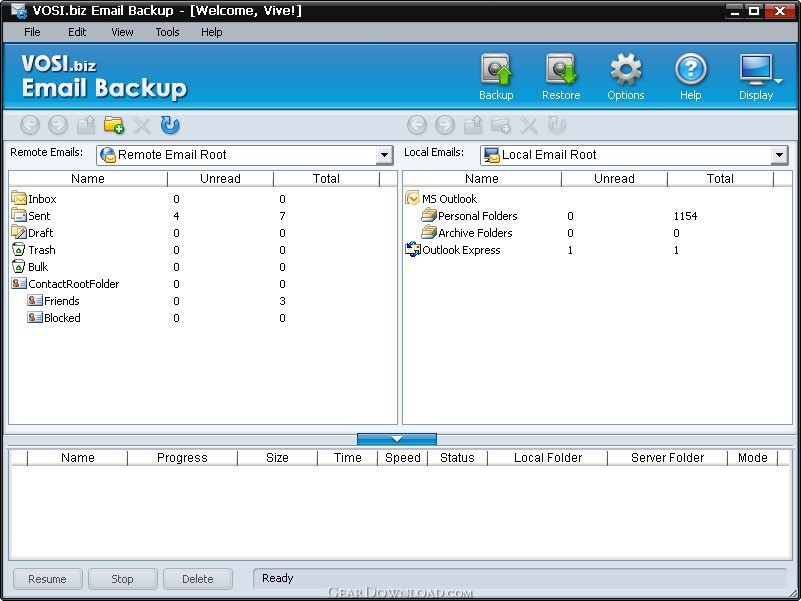Click the Progress column header in transfers
The height and width of the screenshot is (601, 801).
coord(182,457)
